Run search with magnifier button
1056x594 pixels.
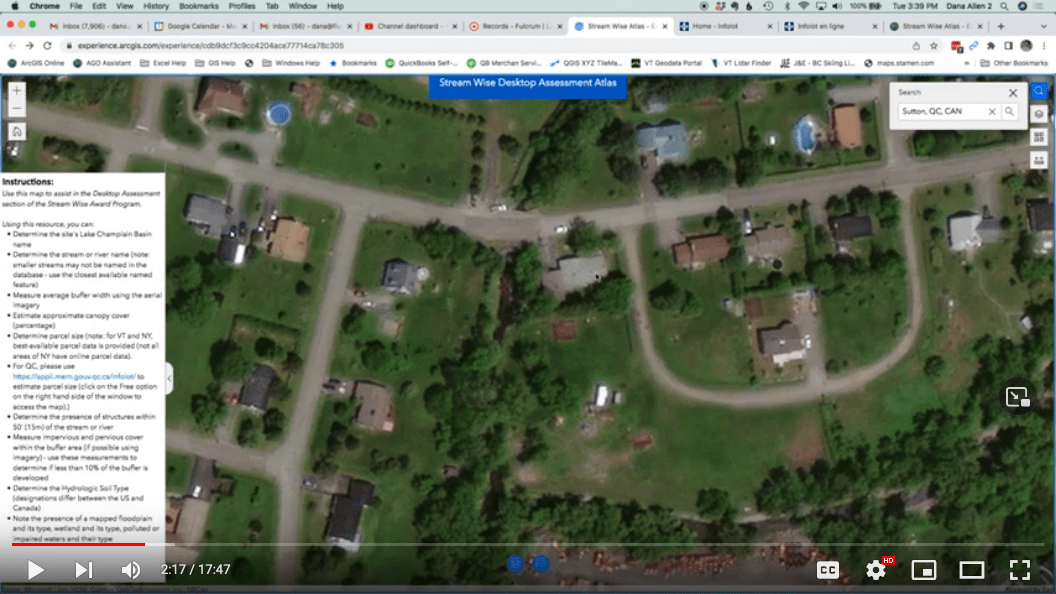point(1009,111)
